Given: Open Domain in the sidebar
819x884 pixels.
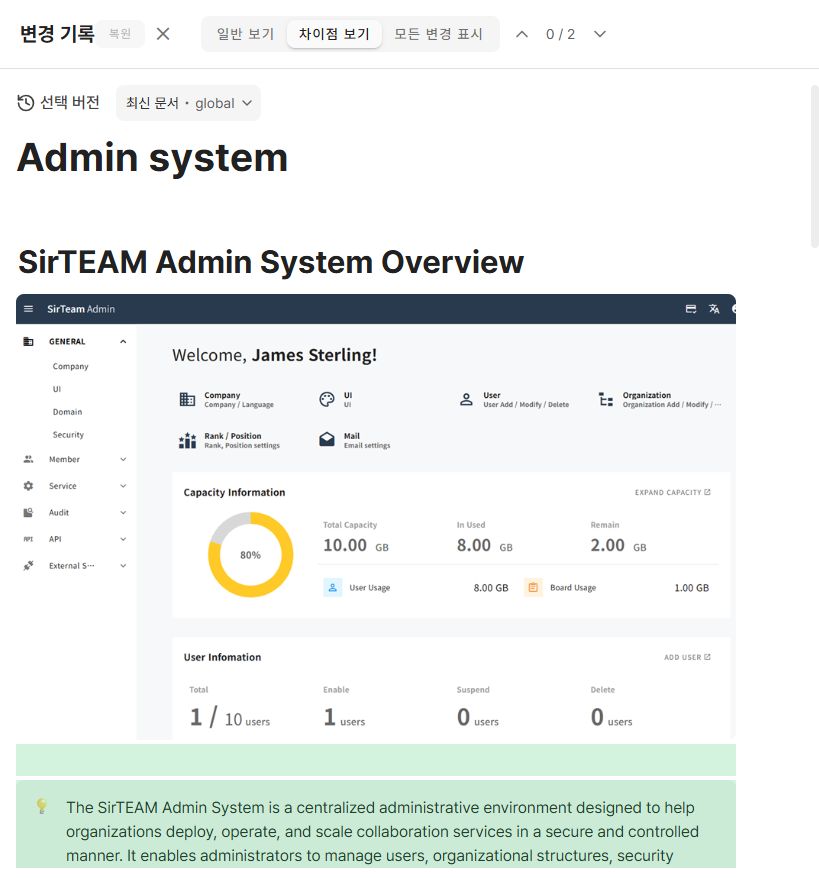Looking at the screenshot, I should tap(68, 412).
